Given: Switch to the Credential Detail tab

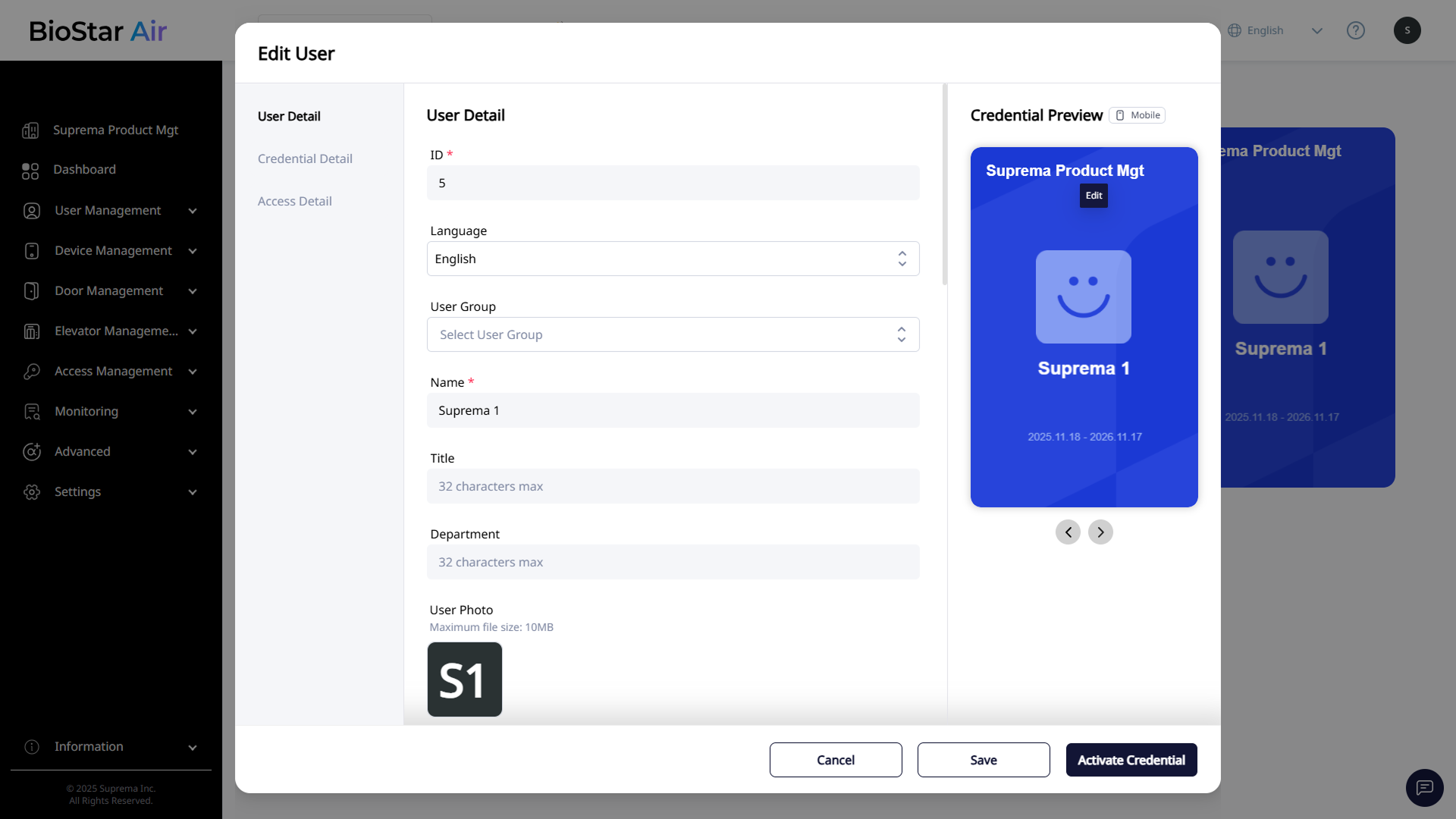Looking at the screenshot, I should coord(305,158).
